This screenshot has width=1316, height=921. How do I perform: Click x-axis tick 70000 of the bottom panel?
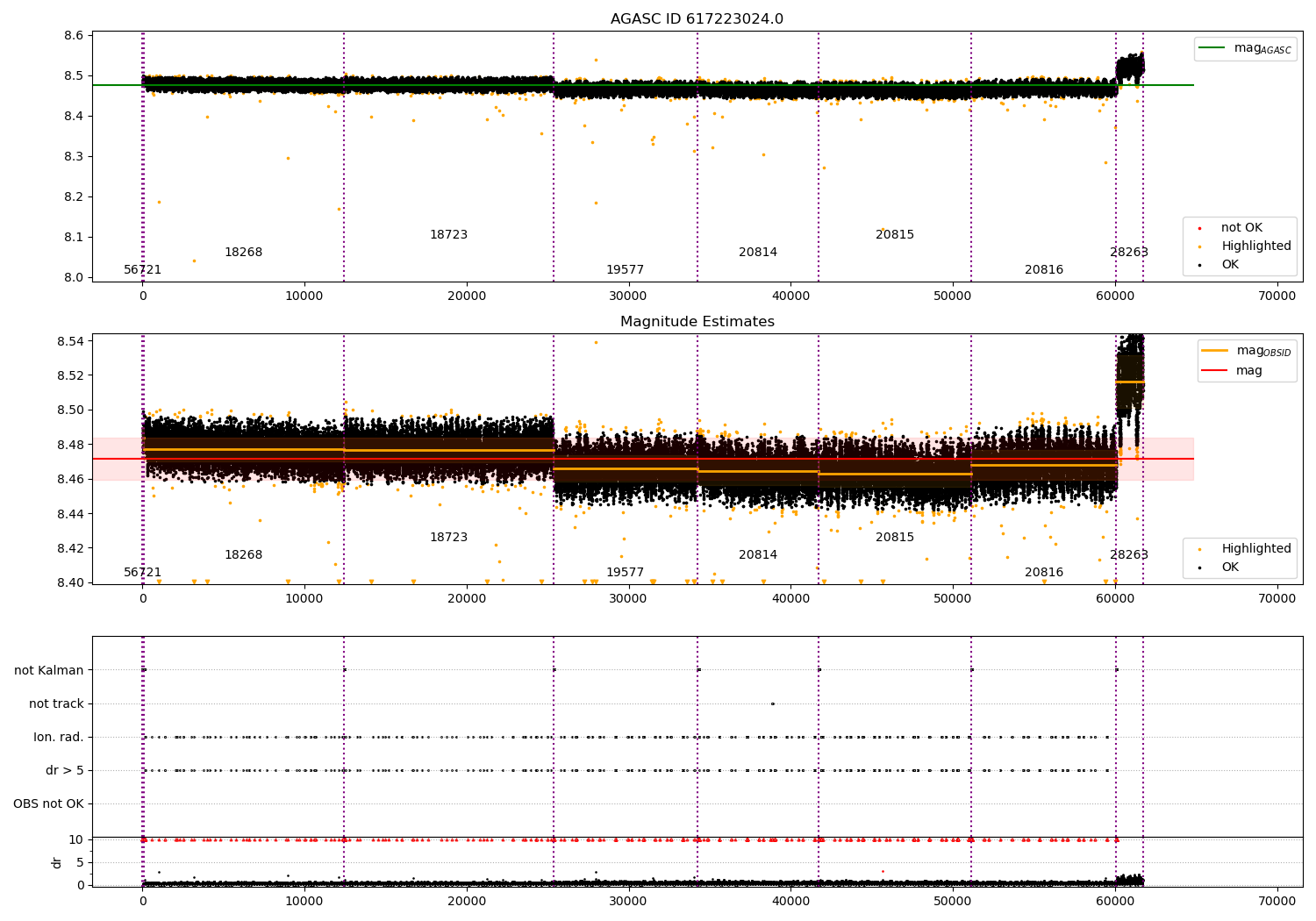coord(1277,901)
